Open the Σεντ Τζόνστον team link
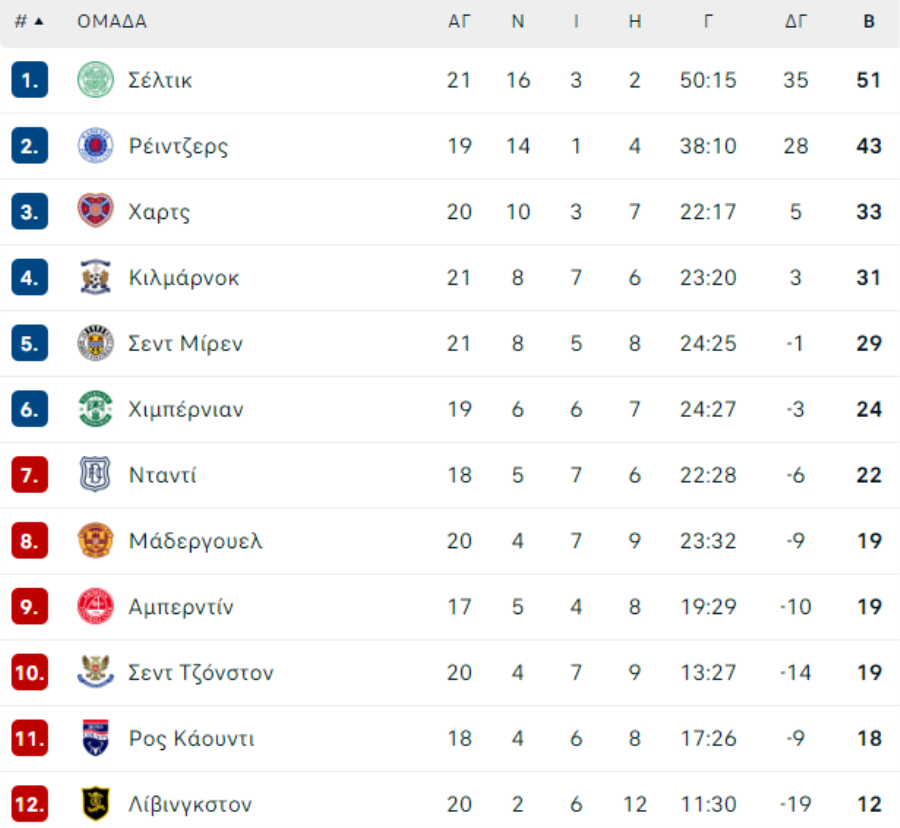Screen dimensions: 900x828 point(201,672)
